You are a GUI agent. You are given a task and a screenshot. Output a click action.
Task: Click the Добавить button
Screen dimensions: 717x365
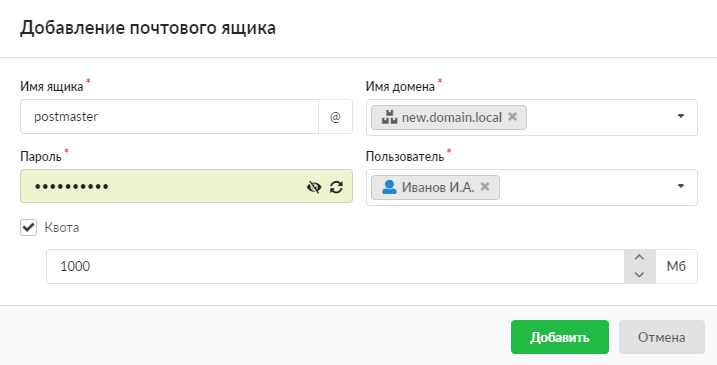point(560,337)
